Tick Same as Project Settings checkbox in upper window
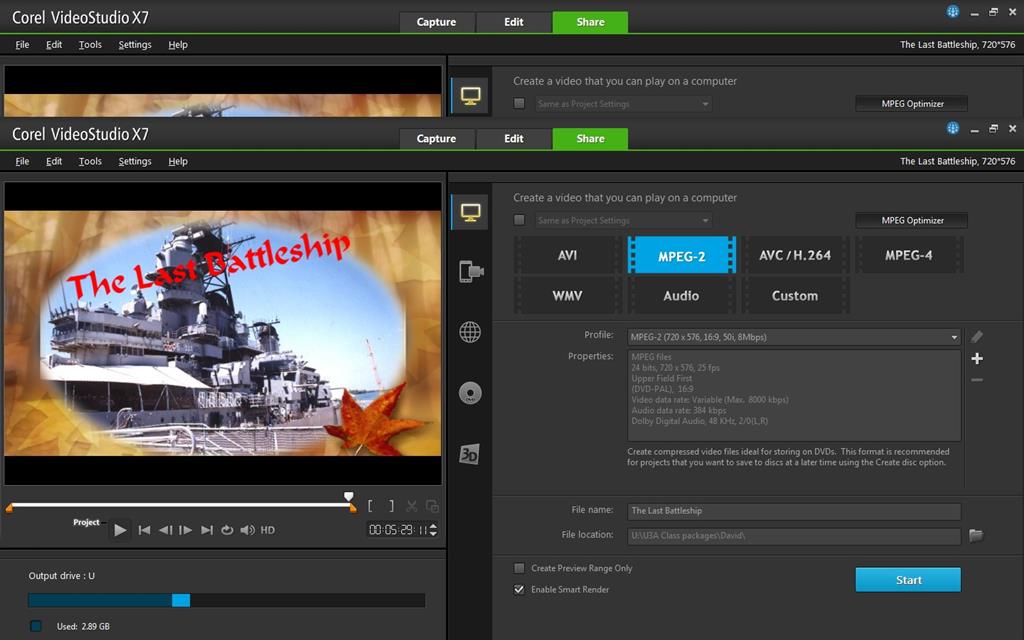 tap(519, 103)
